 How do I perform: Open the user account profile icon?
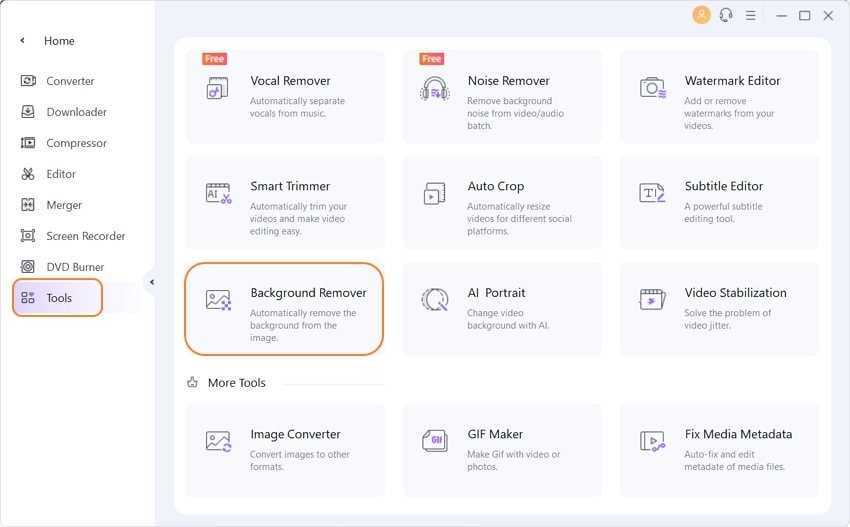(701, 15)
